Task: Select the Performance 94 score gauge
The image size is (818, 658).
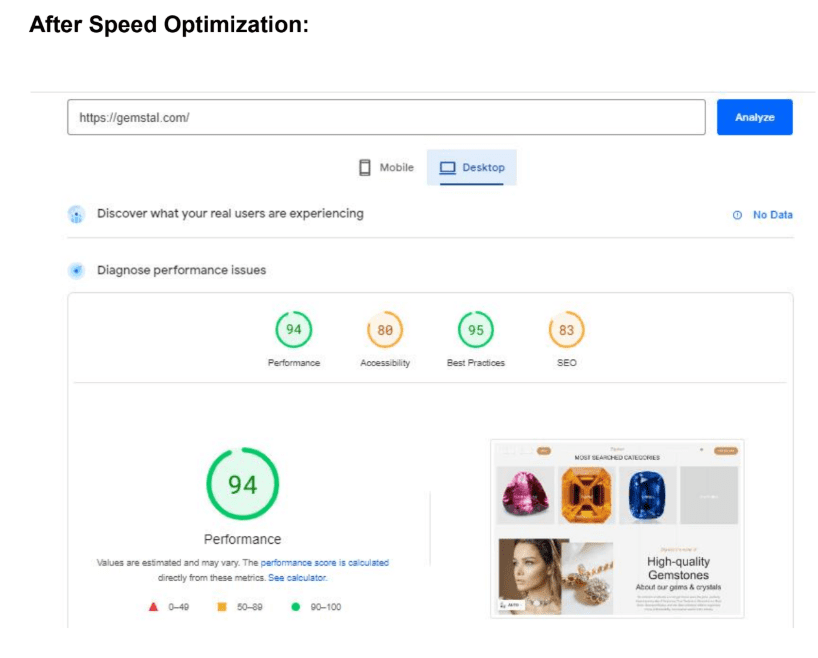Action: point(294,330)
